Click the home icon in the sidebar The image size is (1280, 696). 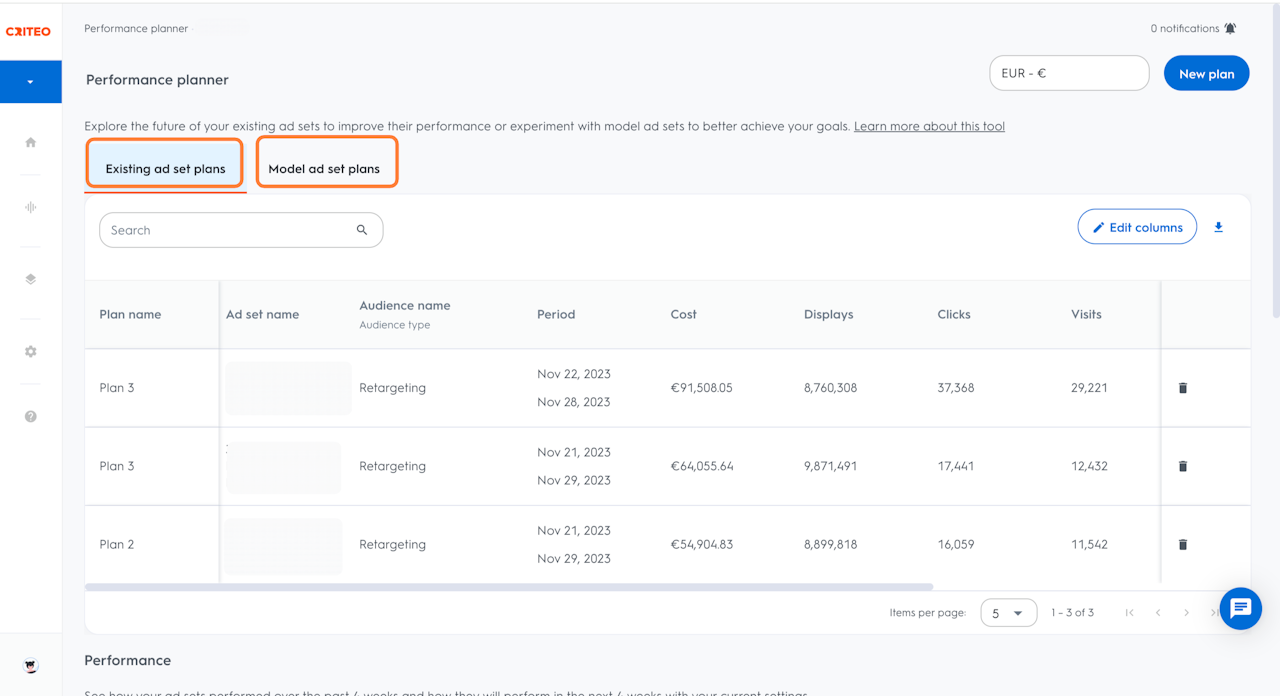point(31,143)
